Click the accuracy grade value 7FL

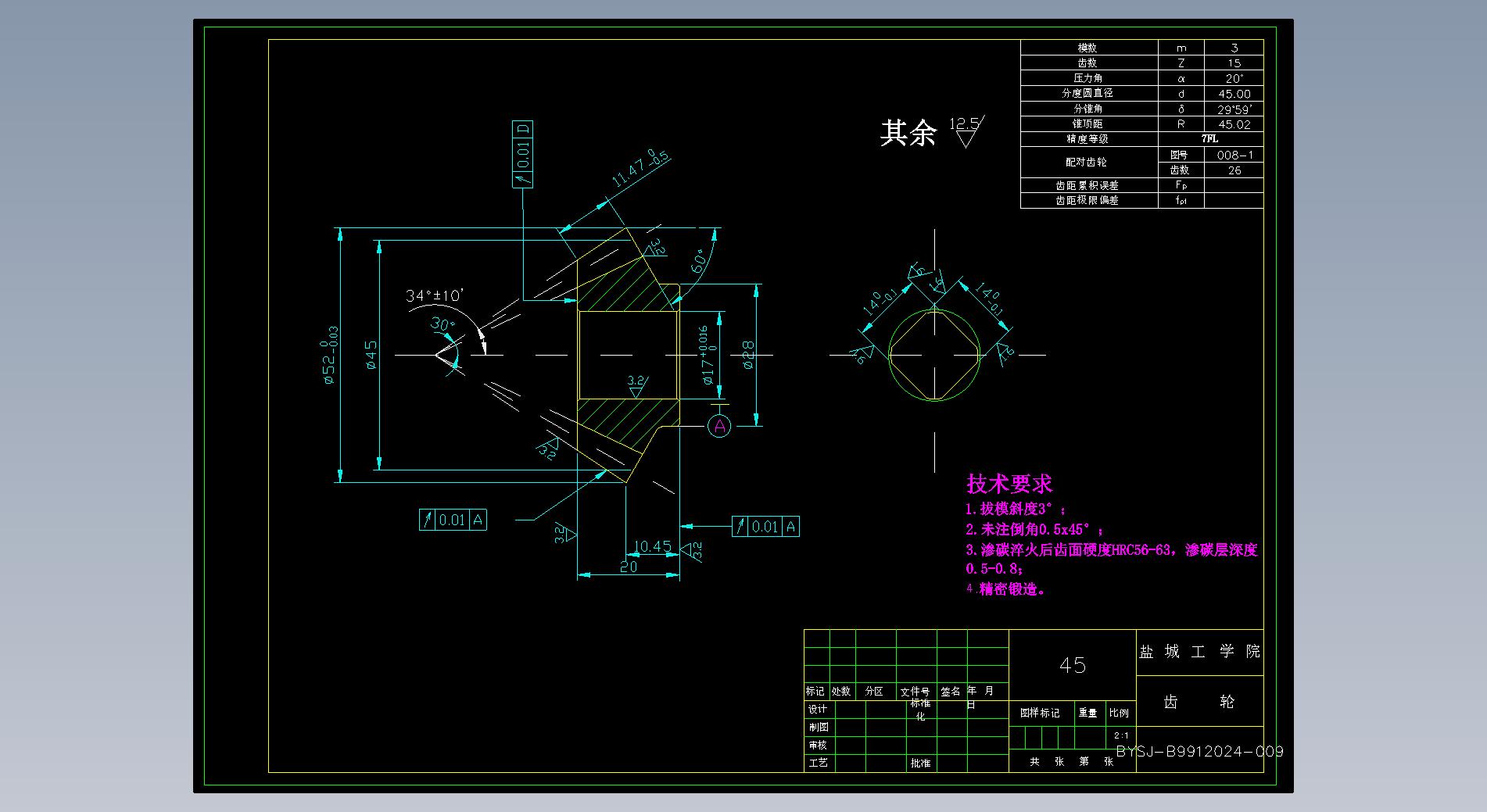point(1209,138)
